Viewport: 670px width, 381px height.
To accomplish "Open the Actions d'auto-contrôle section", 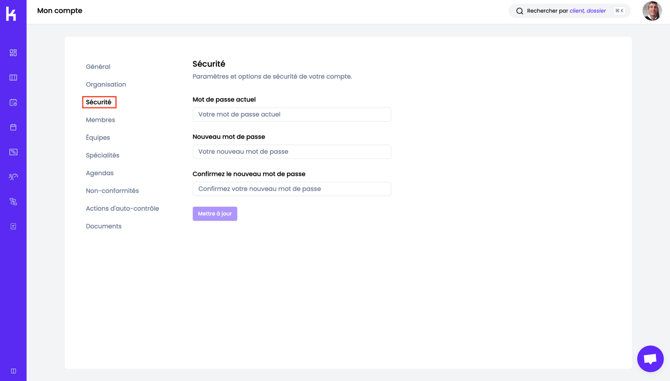I will [122, 208].
